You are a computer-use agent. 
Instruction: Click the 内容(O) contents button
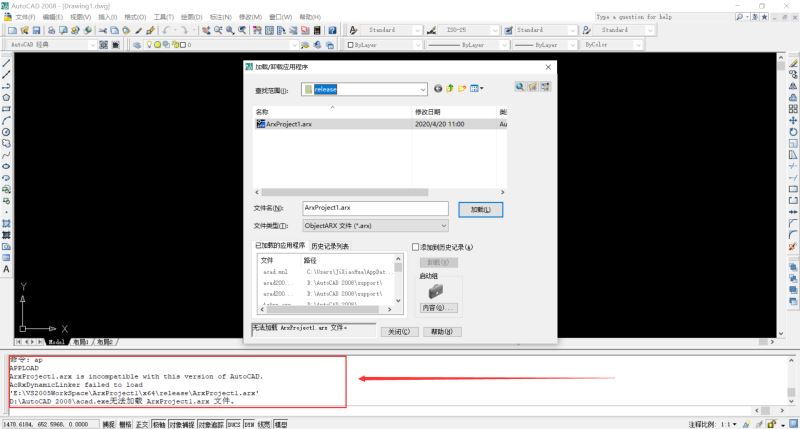tap(438, 308)
